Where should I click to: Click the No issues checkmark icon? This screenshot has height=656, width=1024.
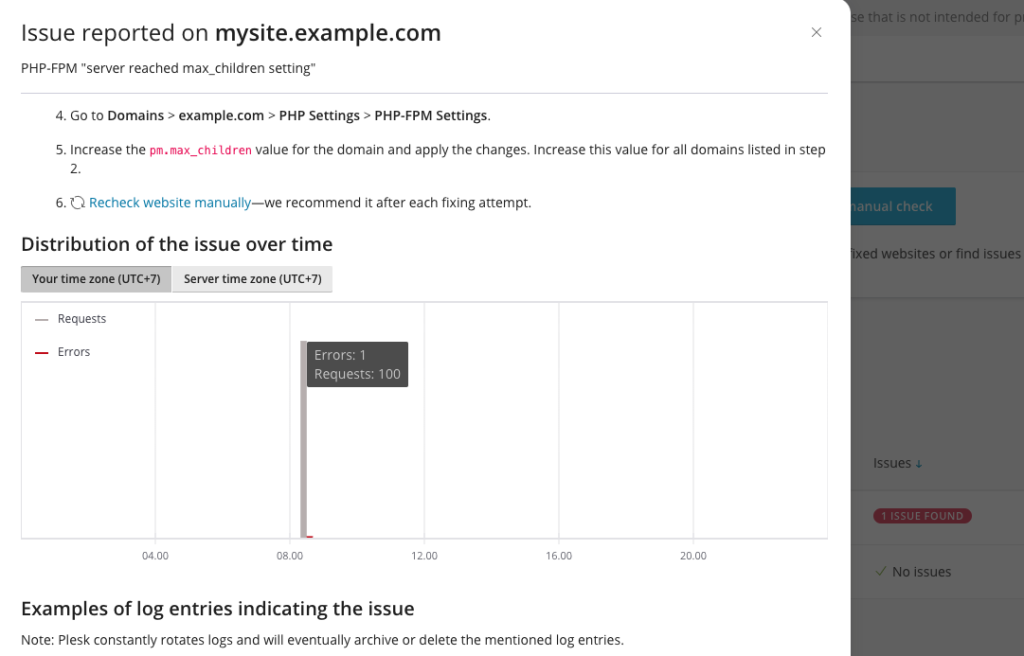881,572
